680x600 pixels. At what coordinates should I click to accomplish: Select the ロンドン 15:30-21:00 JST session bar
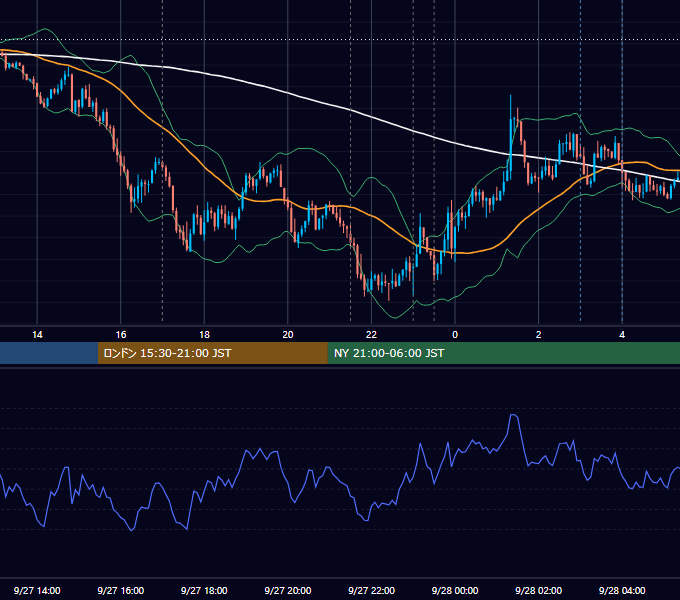pos(212,353)
